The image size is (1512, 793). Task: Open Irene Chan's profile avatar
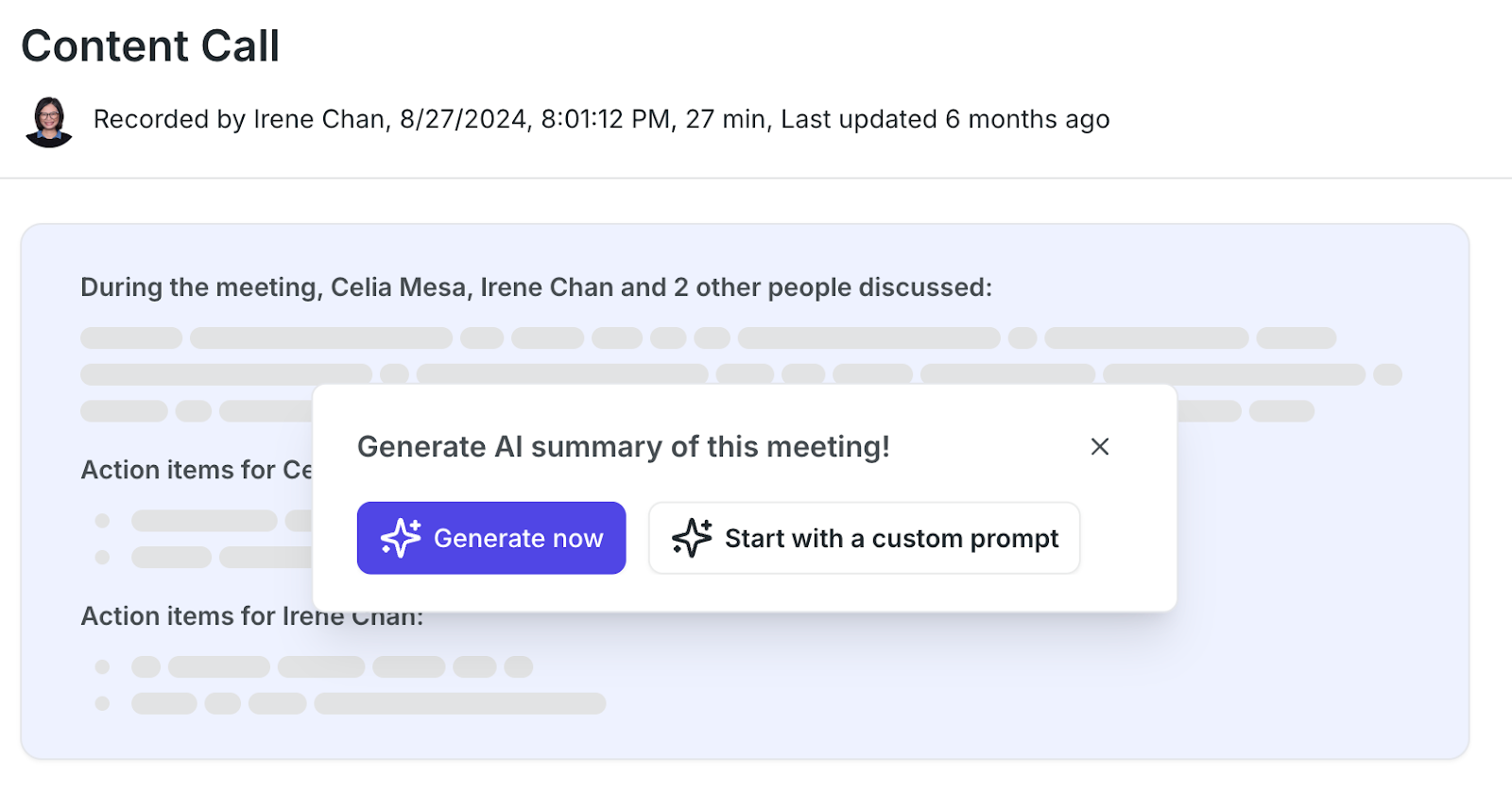tap(49, 121)
